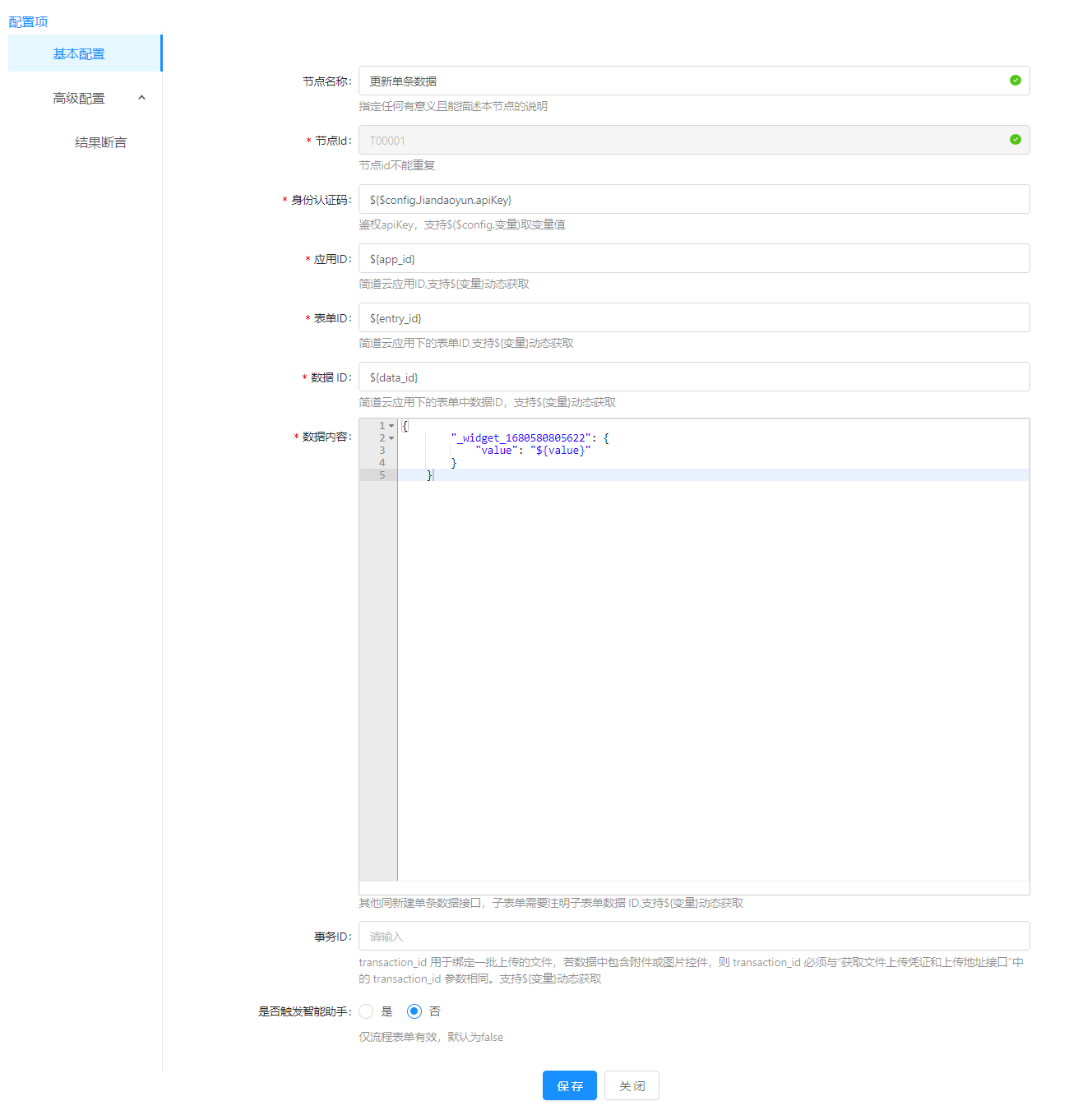Click the disabled 节点Id field T00001
The image size is (1092, 1115).
(694, 140)
